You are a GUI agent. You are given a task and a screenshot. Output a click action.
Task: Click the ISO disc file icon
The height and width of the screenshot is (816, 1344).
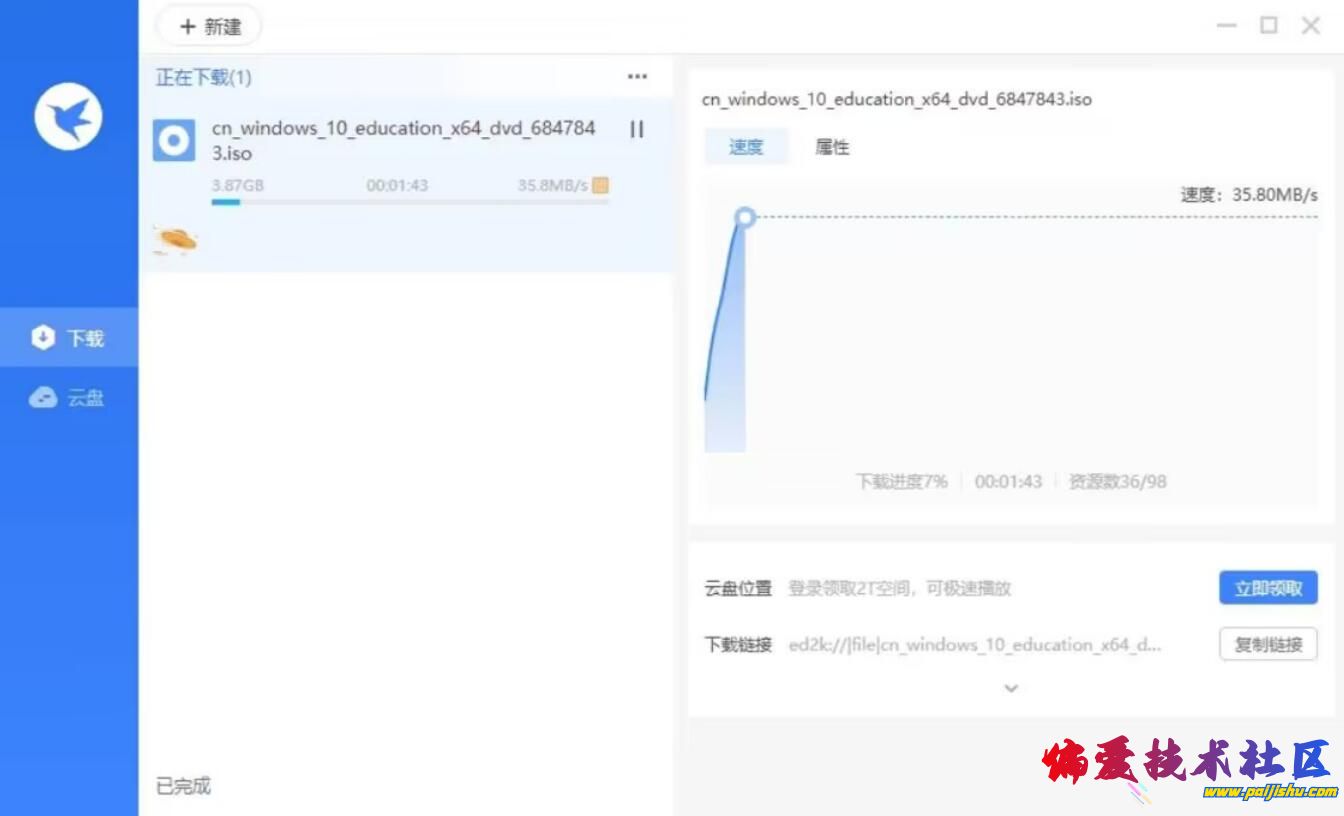point(174,141)
